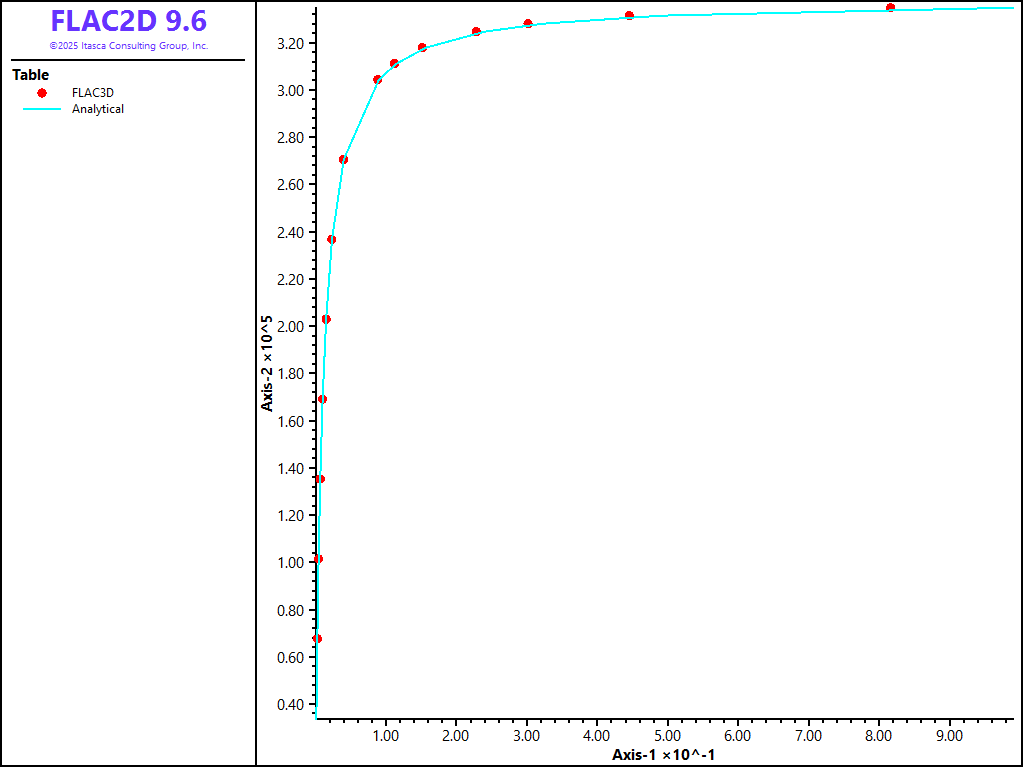Click the 3.20 tick label on the vertical axis

point(291,44)
